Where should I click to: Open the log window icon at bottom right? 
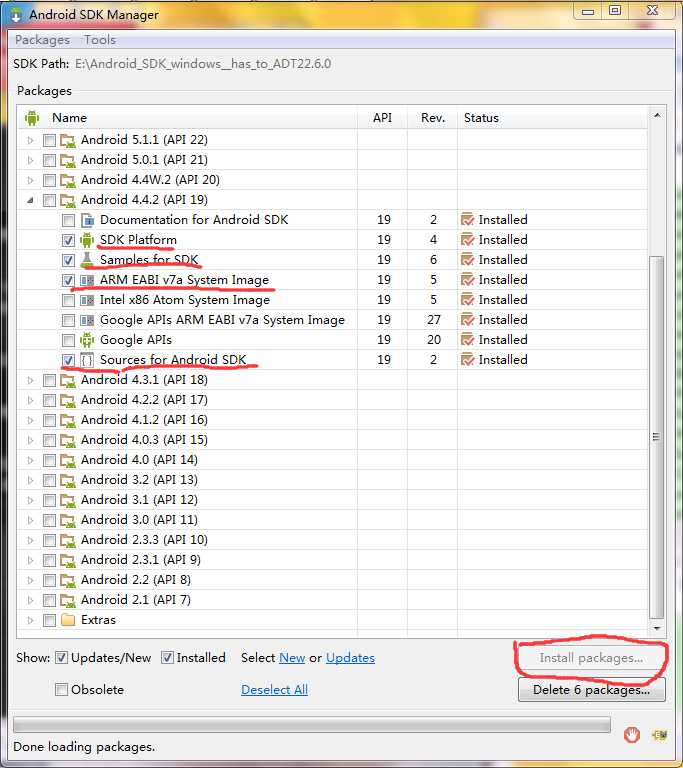(659, 735)
